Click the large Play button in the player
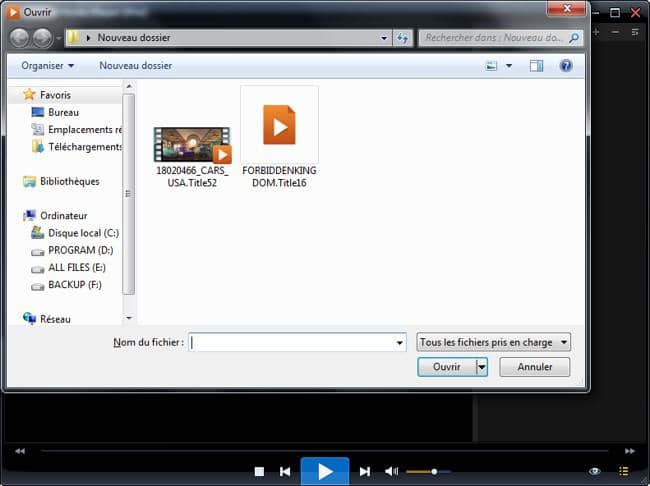650x486 pixels. 325,471
